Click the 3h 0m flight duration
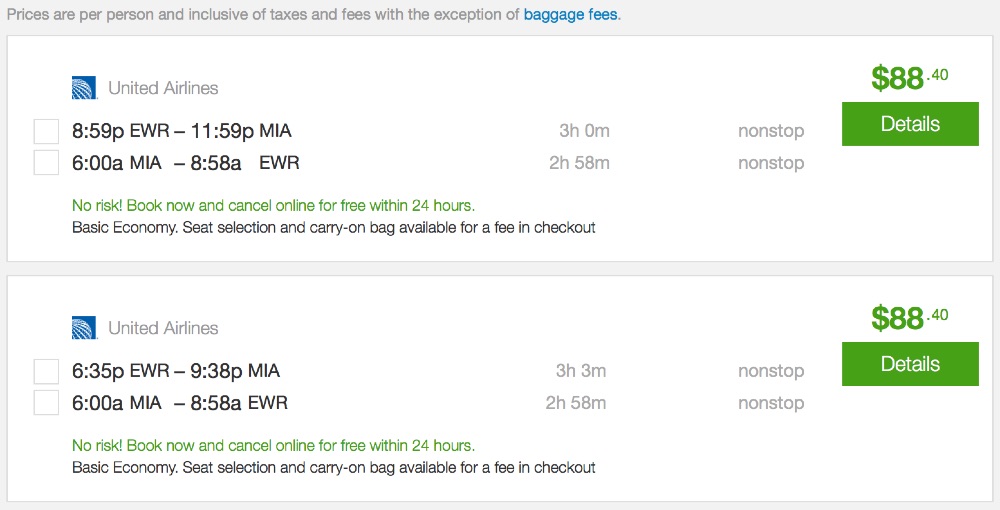1000x510 pixels. [x=584, y=131]
